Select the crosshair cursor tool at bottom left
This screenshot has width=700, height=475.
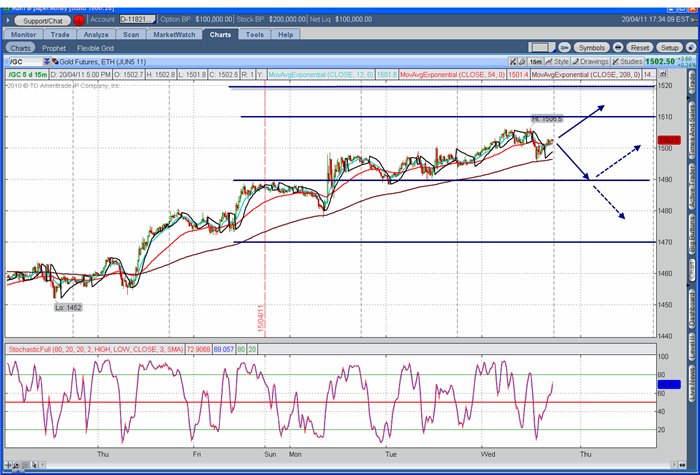pos(8,465)
